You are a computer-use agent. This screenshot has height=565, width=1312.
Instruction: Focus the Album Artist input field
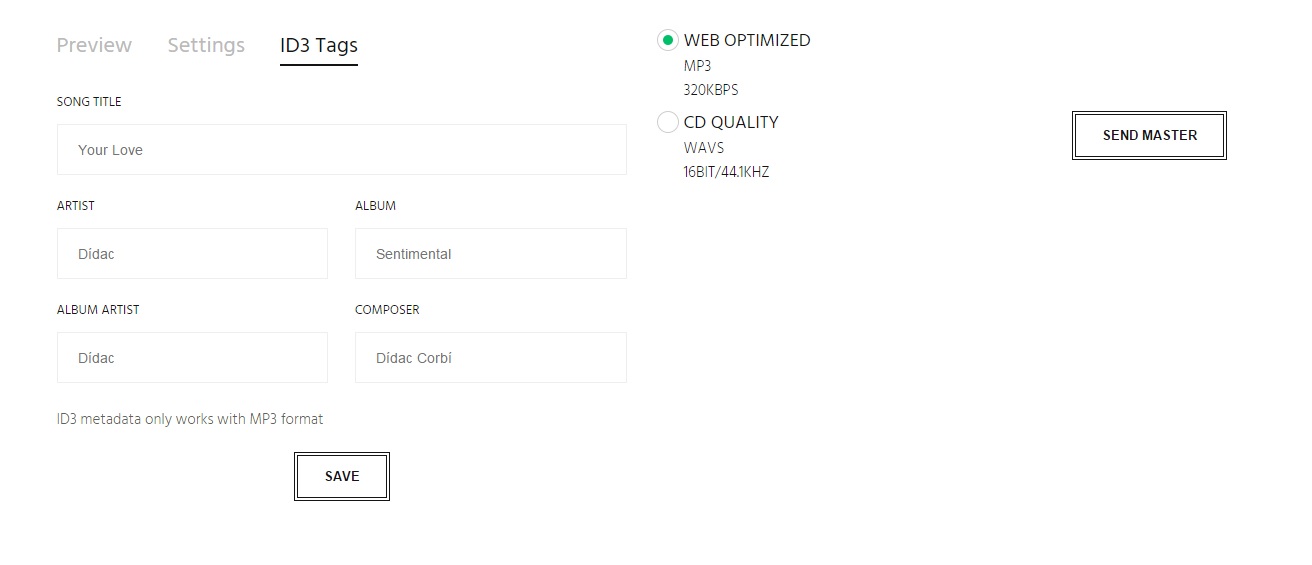tap(192, 358)
